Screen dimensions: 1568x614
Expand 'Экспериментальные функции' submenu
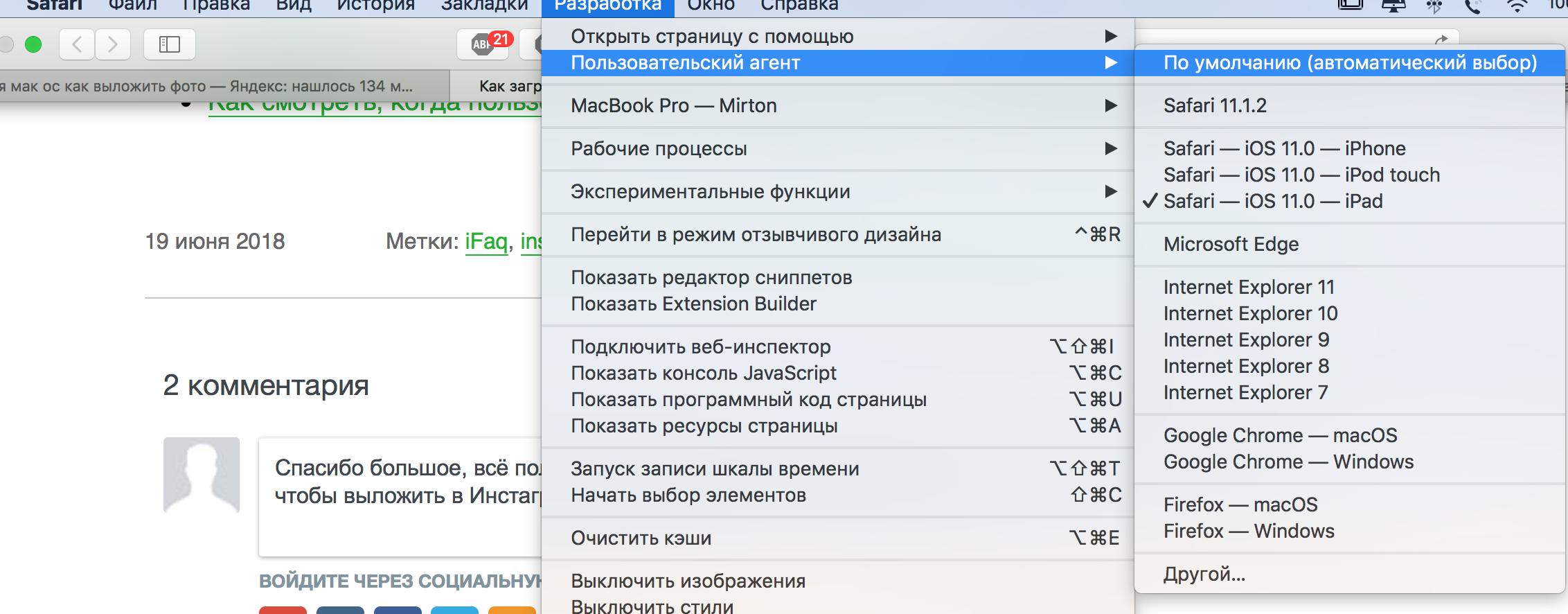click(x=837, y=191)
